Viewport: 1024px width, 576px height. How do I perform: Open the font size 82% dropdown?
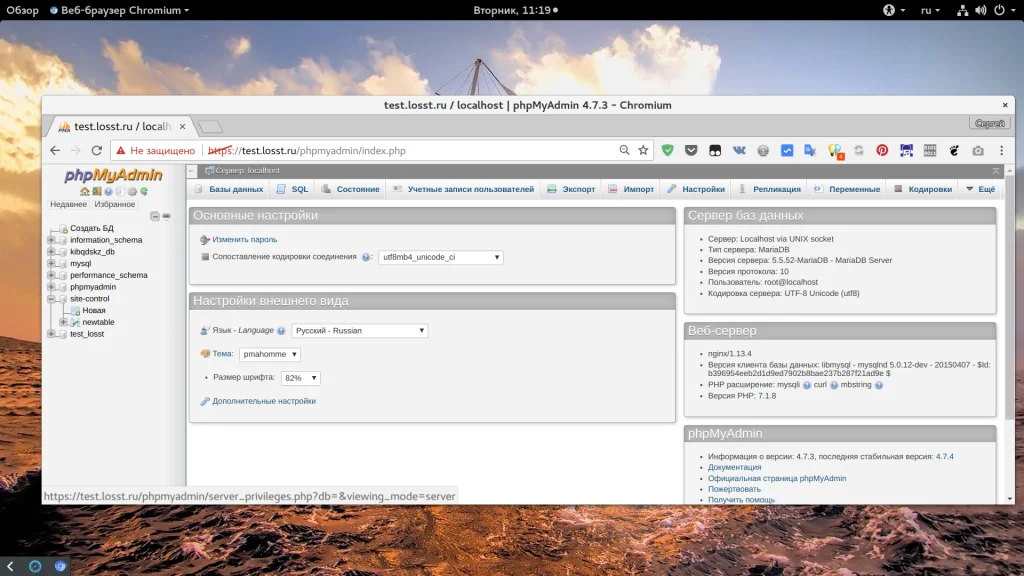pos(300,378)
